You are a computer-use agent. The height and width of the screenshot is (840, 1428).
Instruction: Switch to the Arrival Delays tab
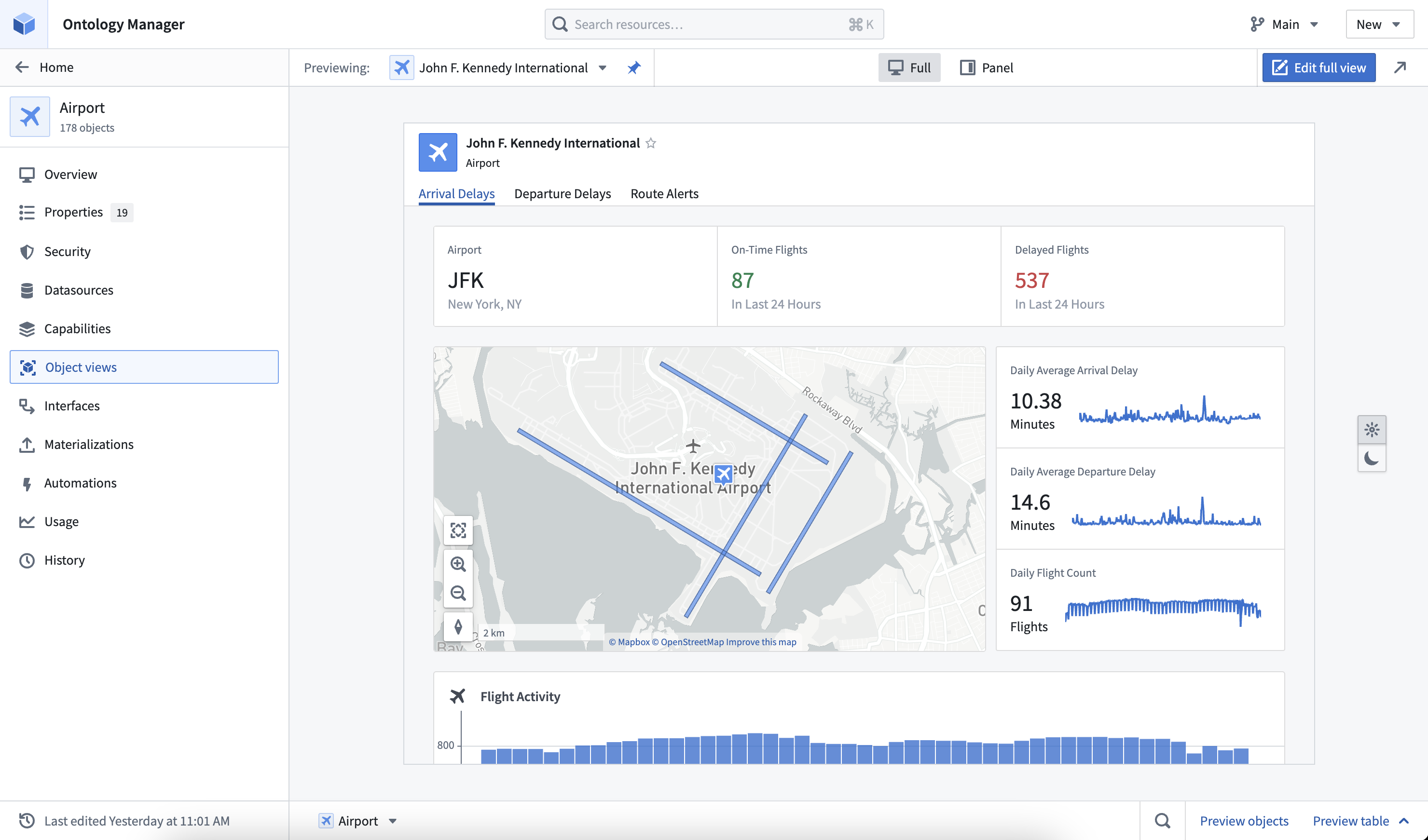pyautogui.click(x=456, y=193)
